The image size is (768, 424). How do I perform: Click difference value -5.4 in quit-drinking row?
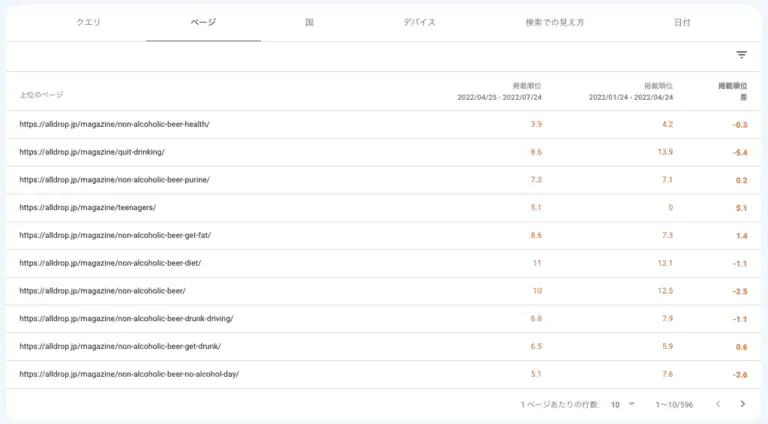(x=740, y=153)
